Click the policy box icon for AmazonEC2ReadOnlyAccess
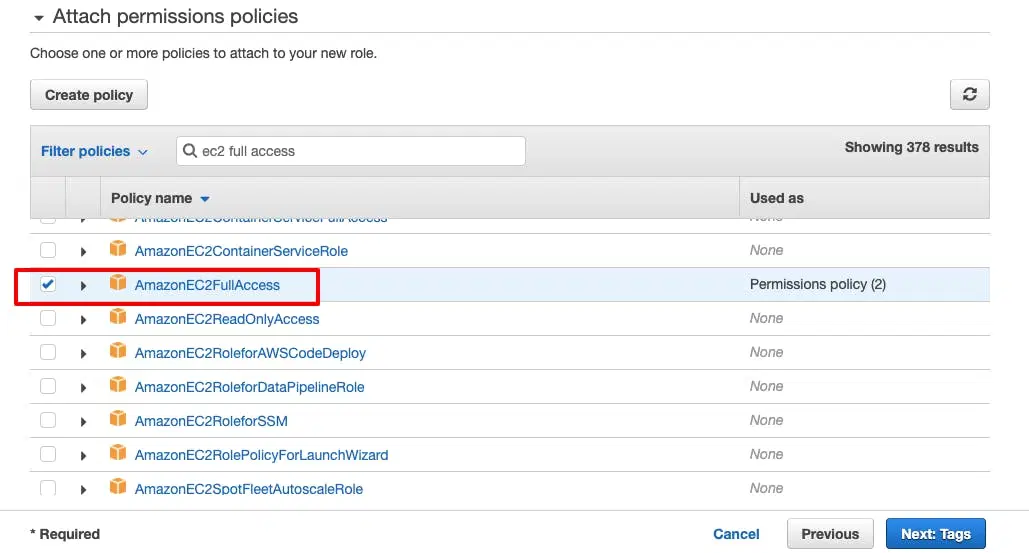 (118, 317)
